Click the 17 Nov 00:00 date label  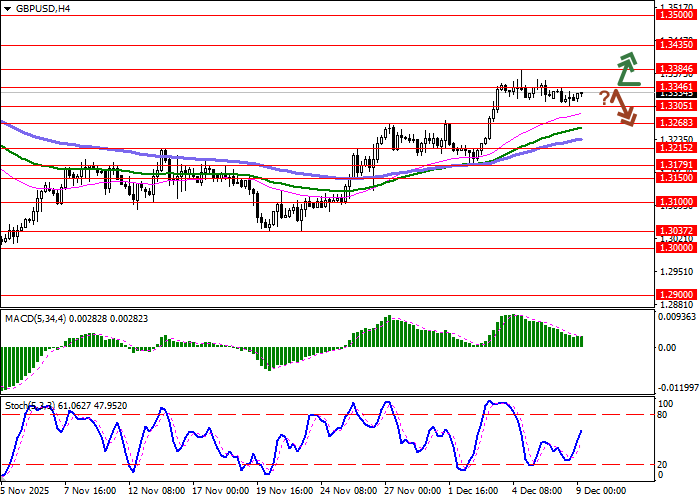[221, 491]
